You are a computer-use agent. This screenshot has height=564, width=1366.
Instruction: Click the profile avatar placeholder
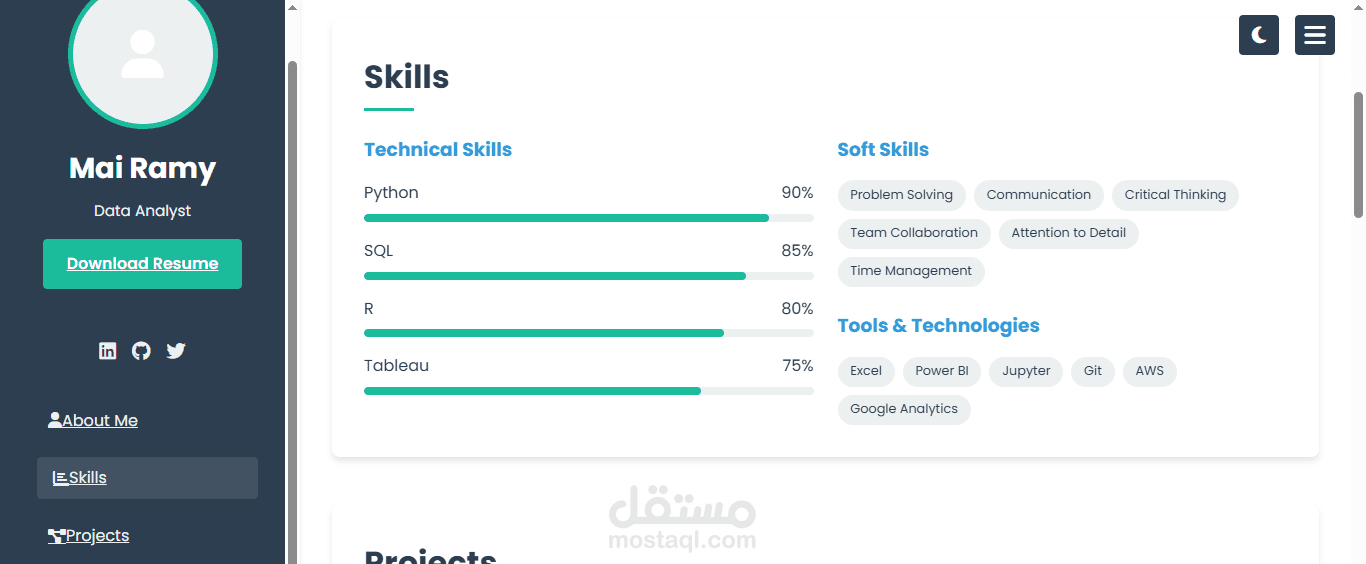[x=142, y=55]
